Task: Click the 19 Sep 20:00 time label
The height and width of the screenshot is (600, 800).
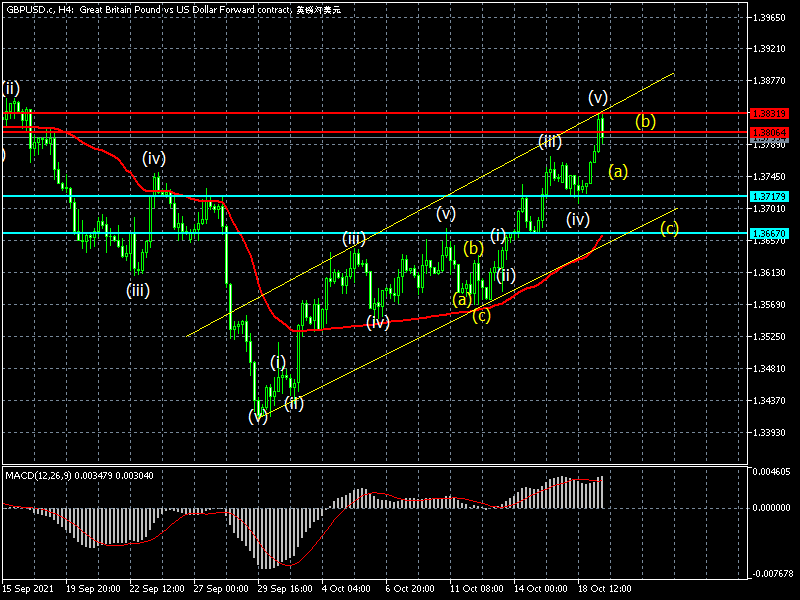Action: pyautogui.click(x=93, y=589)
